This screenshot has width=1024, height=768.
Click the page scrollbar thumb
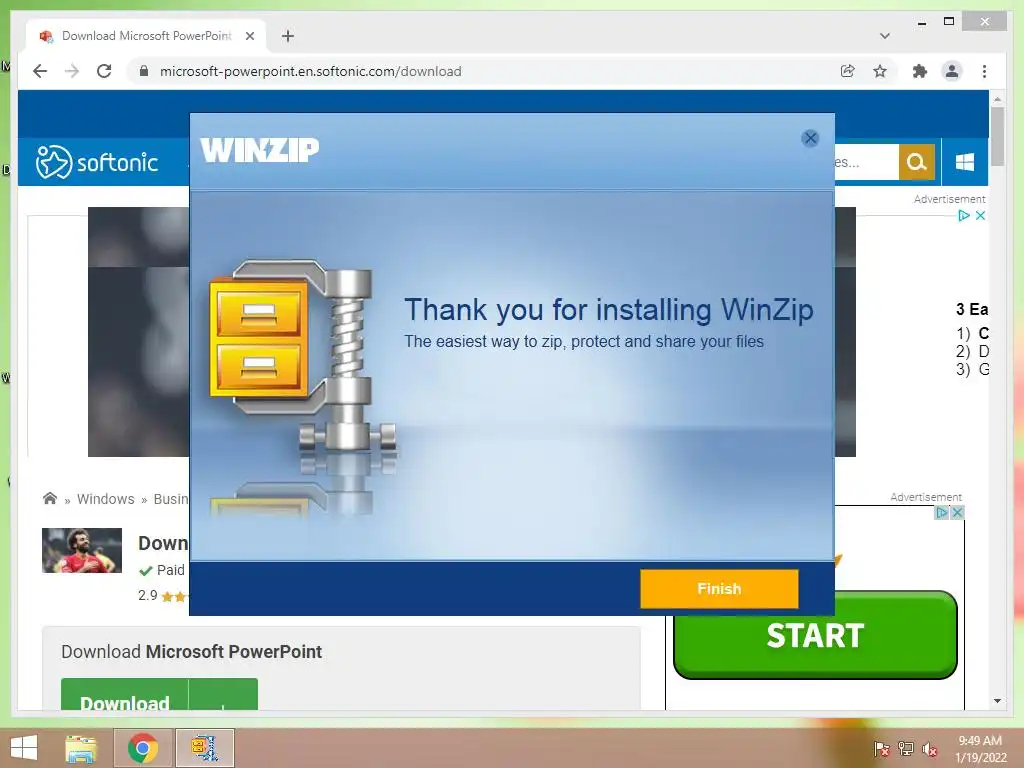pos(997,136)
